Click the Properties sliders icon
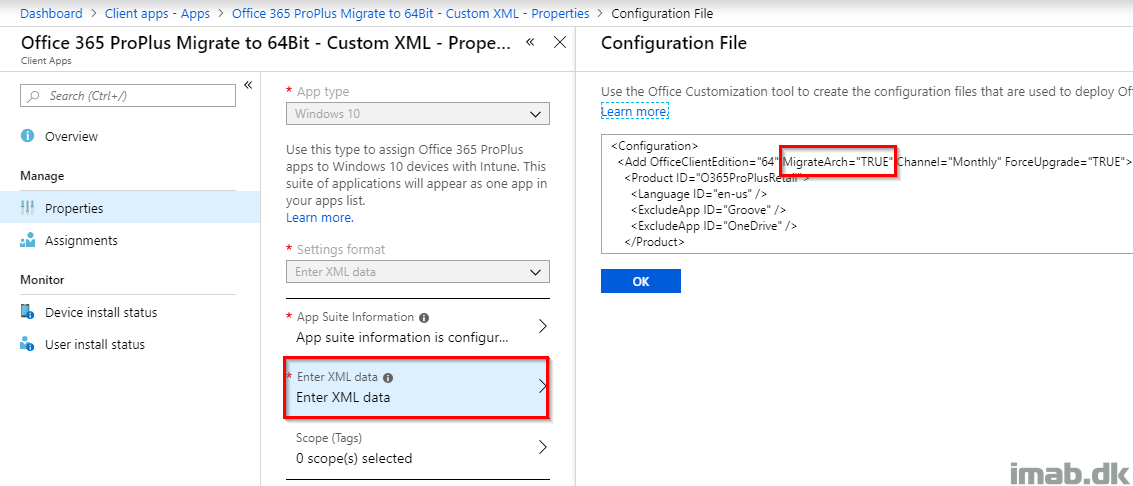Screen dimensions: 1133x486 click(27, 208)
